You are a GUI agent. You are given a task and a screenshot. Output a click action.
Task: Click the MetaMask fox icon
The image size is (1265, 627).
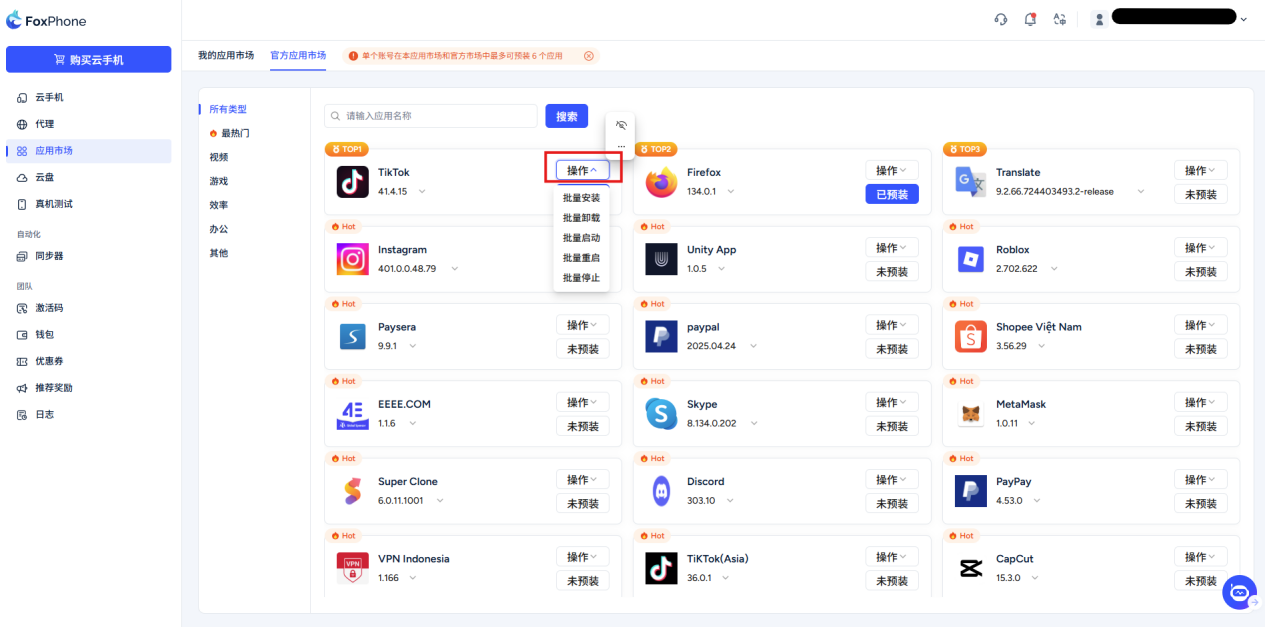tap(970, 413)
